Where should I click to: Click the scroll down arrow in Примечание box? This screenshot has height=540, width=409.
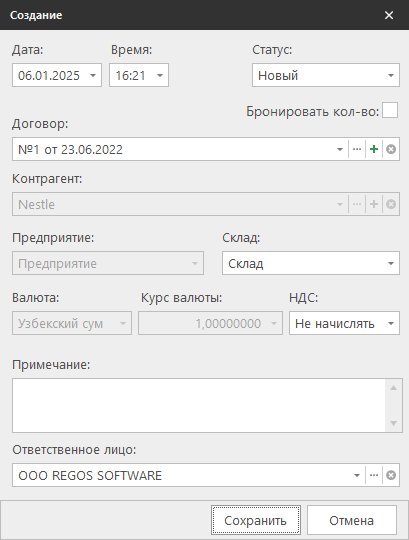point(394,423)
